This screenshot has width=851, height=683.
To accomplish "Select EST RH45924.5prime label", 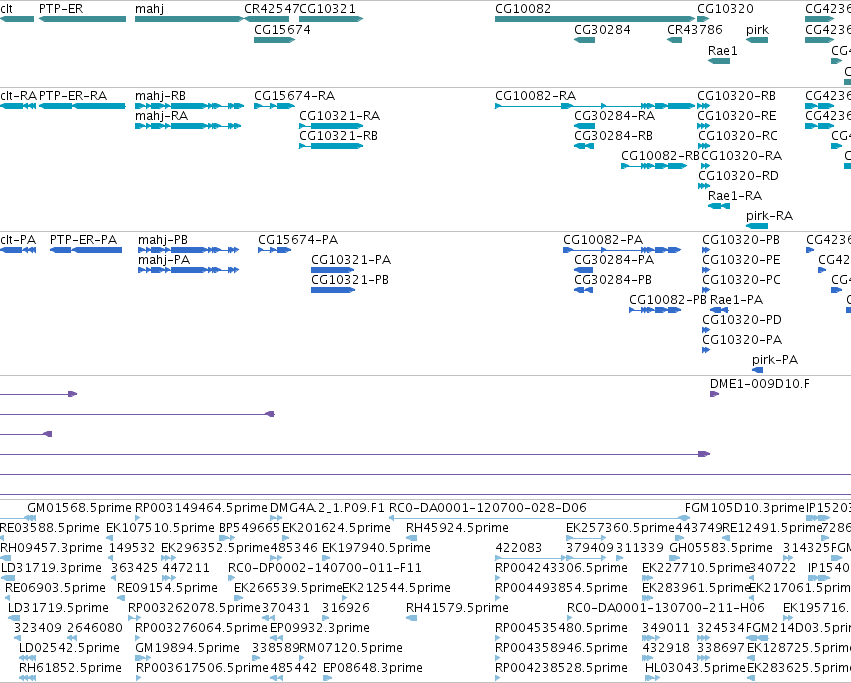I will (x=457, y=528).
